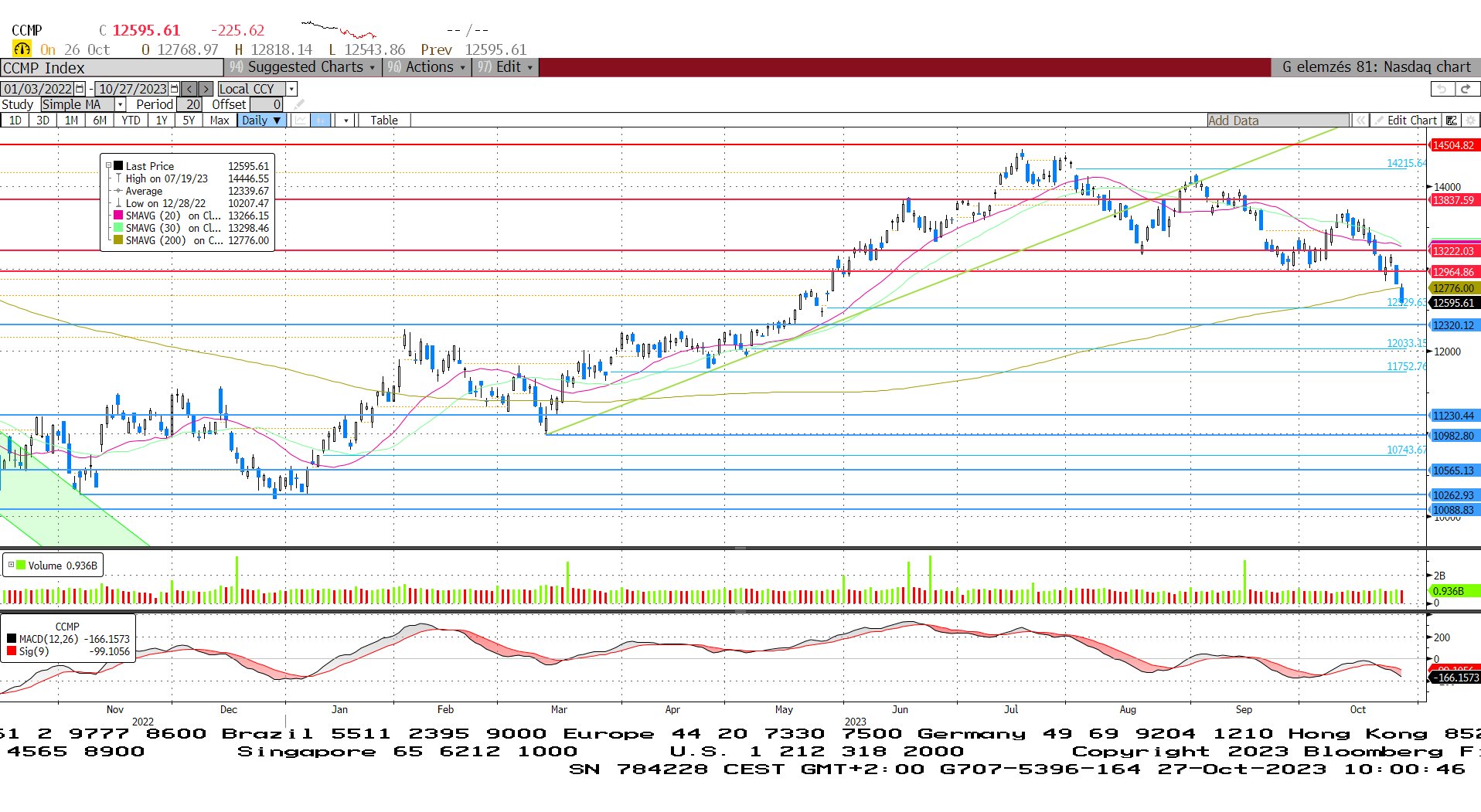Click the yellow speedometer icon near CCMP

coord(22,49)
